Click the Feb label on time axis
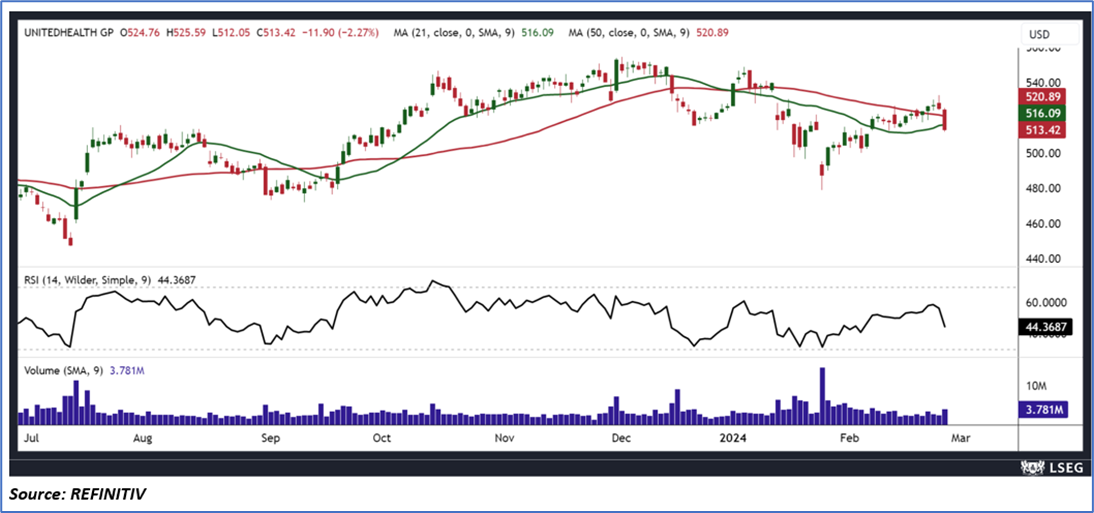 coord(848,438)
